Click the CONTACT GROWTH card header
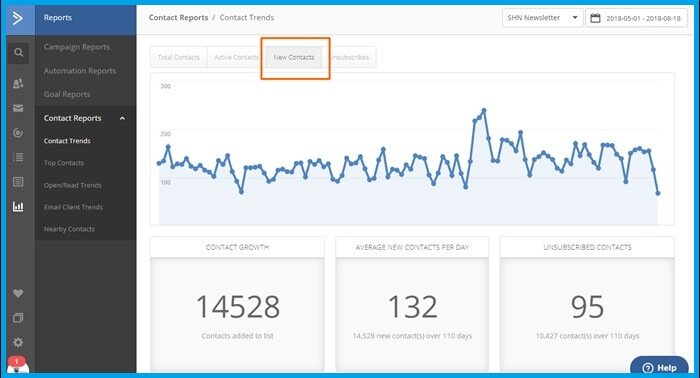Viewport: 700px width, 378px height. coord(238,247)
